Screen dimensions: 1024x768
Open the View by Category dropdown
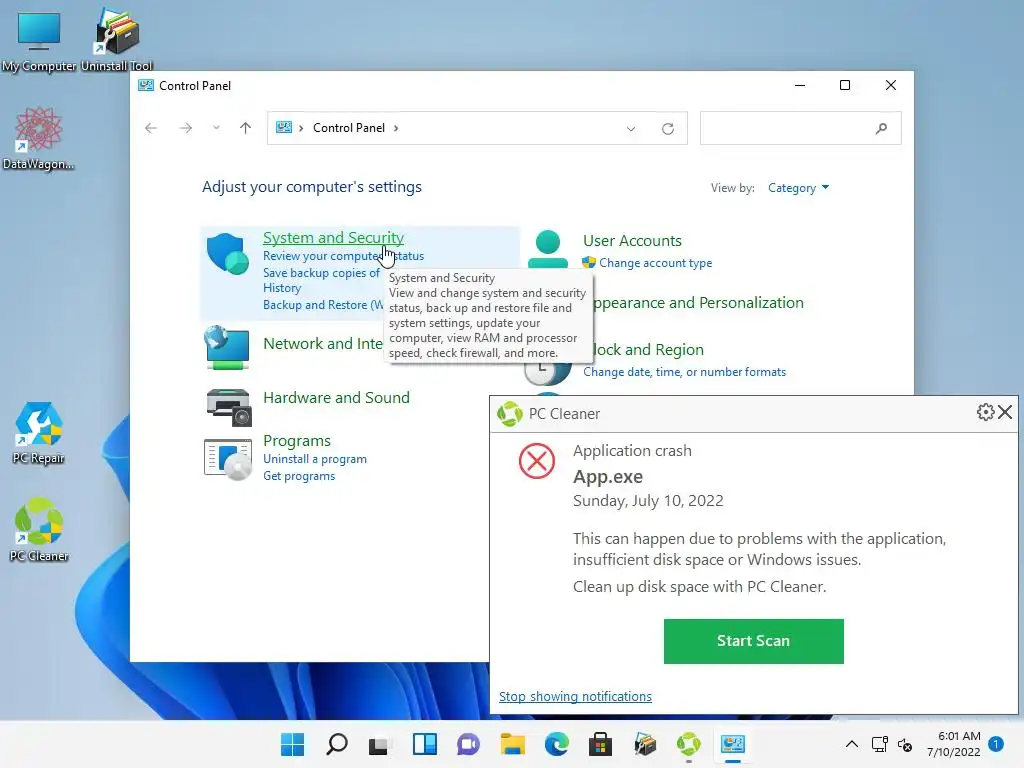pos(798,188)
